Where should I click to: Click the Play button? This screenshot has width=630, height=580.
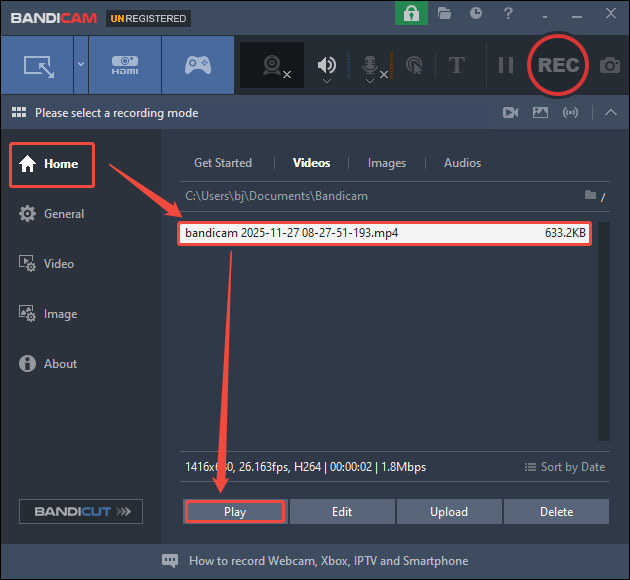pyautogui.click(x=235, y=512)
